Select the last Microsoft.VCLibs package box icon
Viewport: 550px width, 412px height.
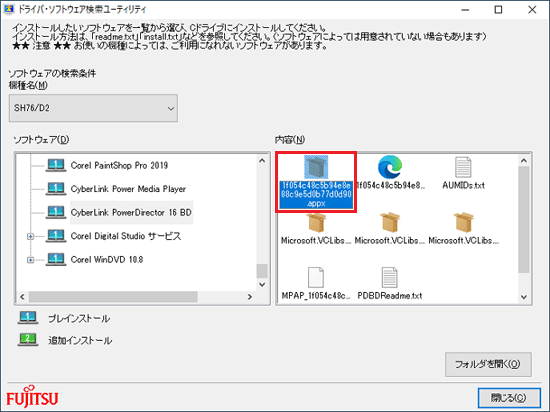(463, 222)
